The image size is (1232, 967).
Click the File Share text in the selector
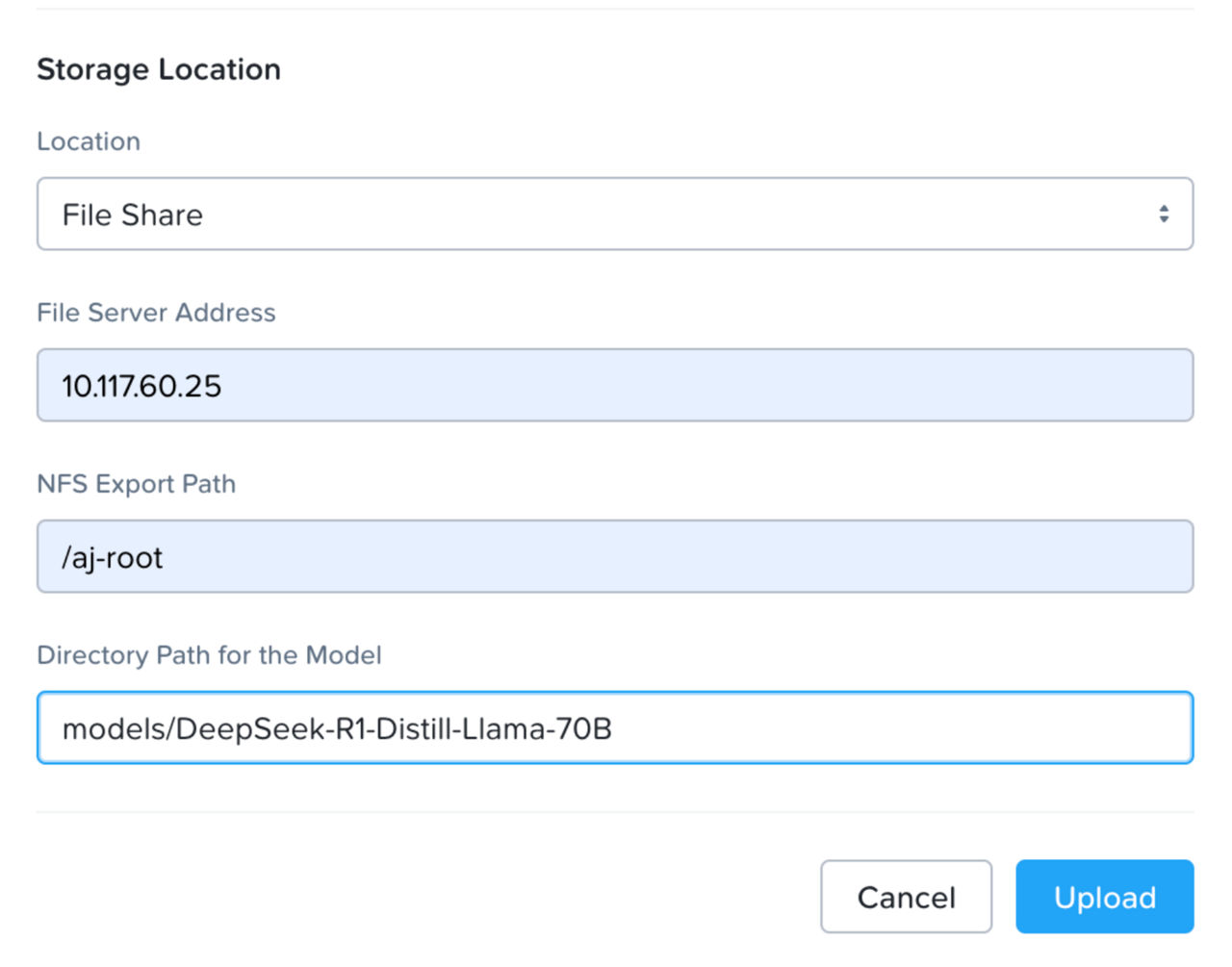[x=133, y=215]
